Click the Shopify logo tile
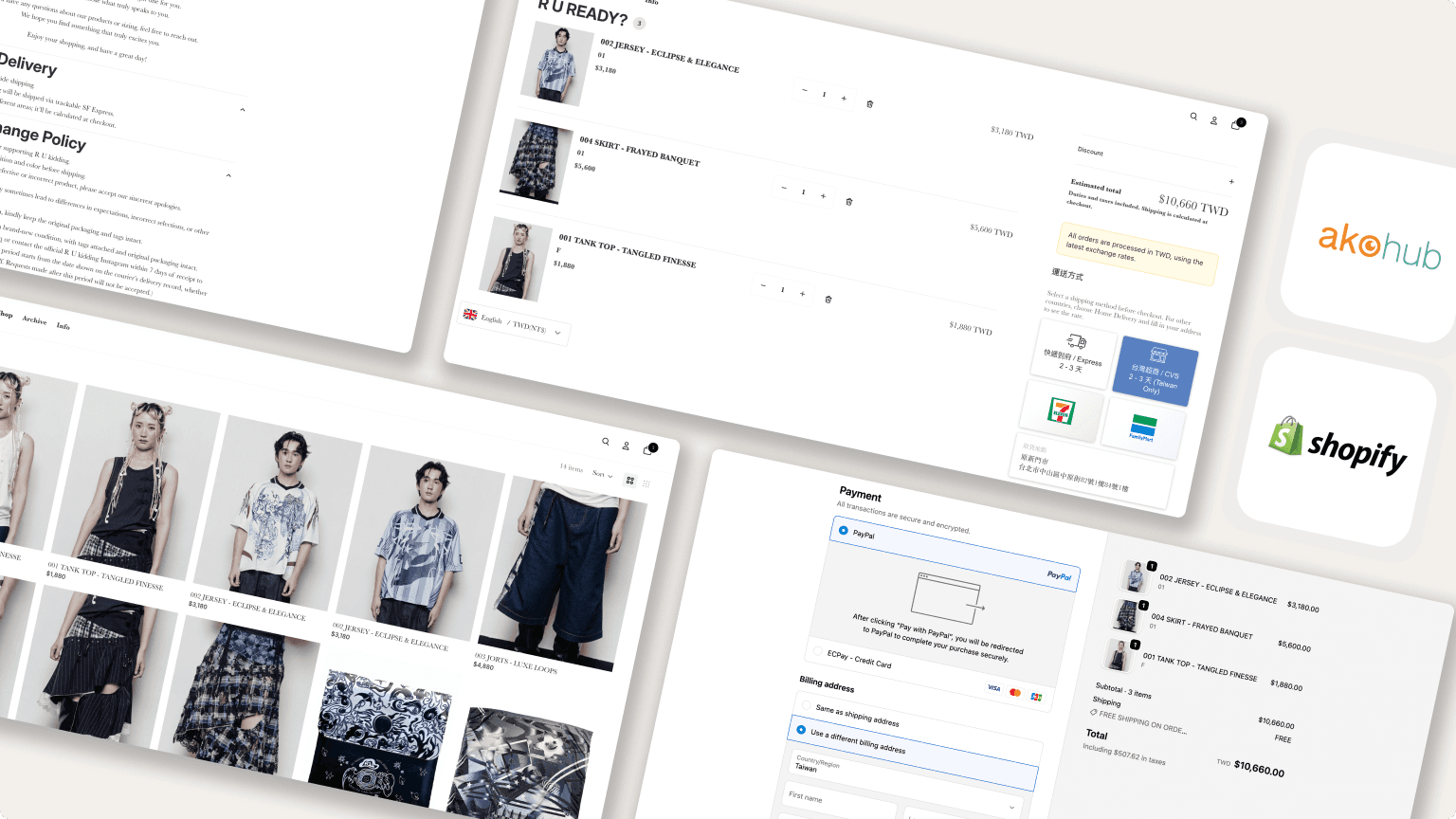Screen dimensions: 1456x819 coord(1338,446)
